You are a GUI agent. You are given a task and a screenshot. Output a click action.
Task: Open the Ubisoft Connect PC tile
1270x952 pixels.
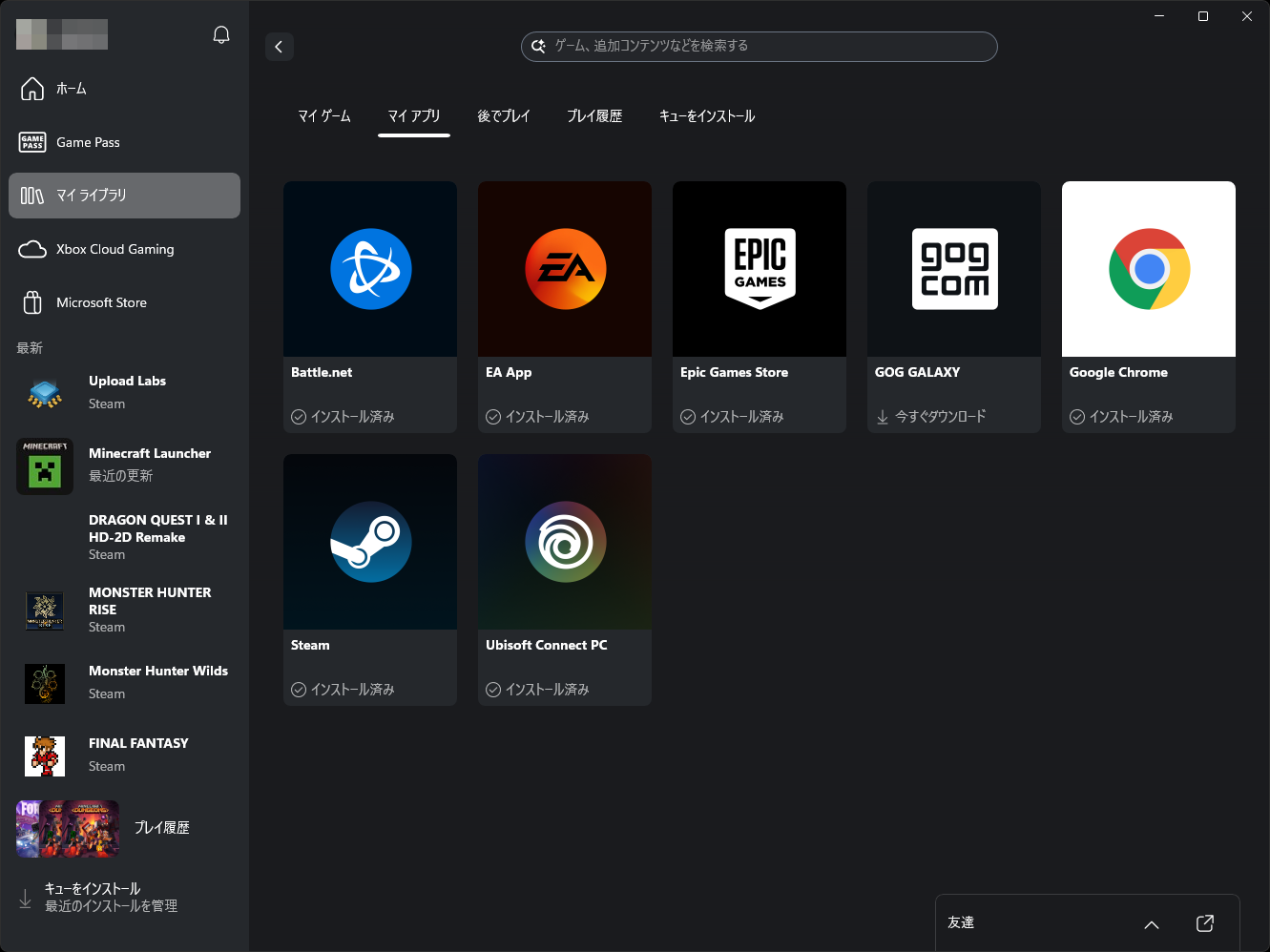tap(565, 541)
